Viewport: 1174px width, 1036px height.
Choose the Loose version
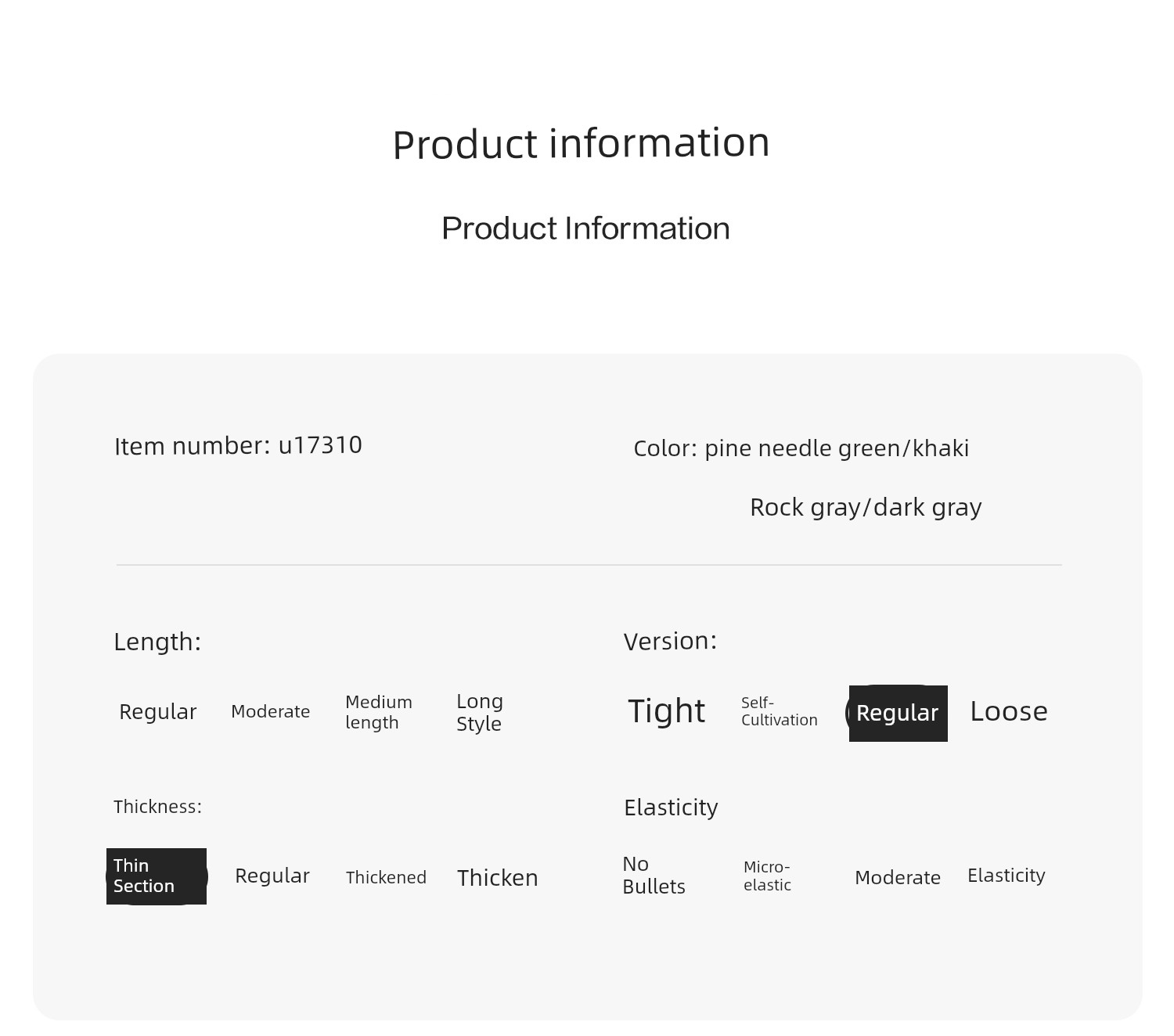click(1009, 711)
